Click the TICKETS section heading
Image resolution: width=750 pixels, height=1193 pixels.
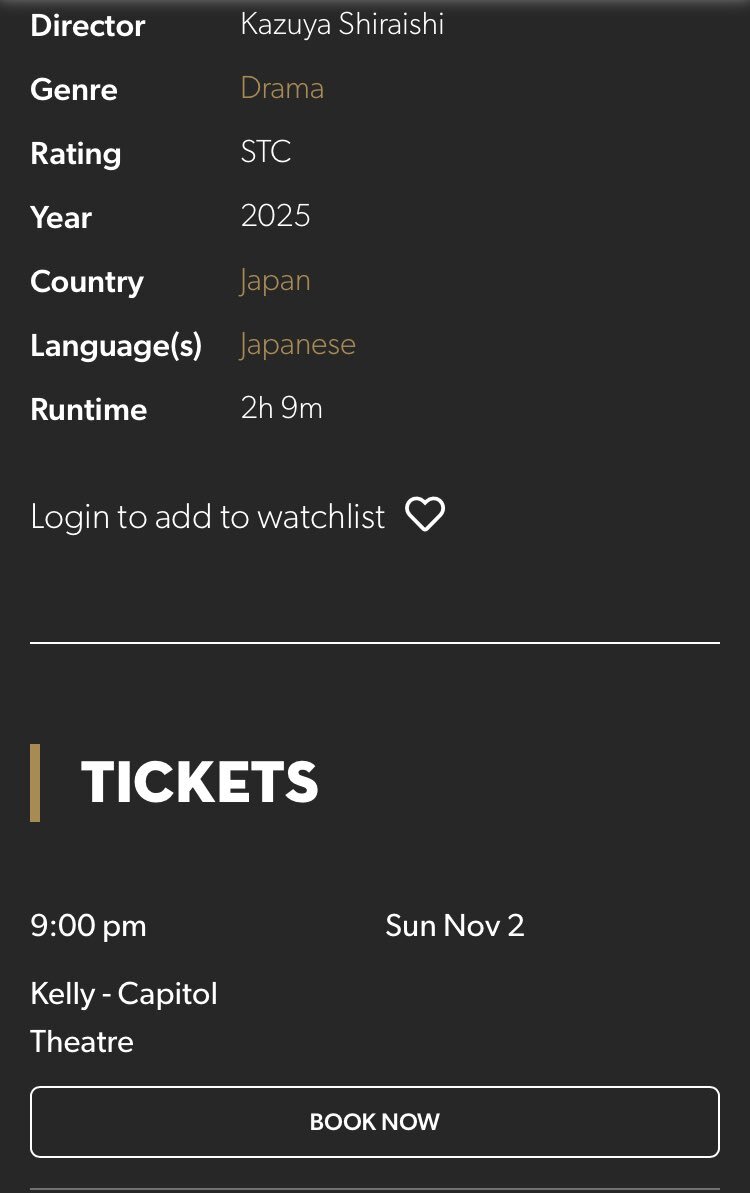(x=199, y=782)
